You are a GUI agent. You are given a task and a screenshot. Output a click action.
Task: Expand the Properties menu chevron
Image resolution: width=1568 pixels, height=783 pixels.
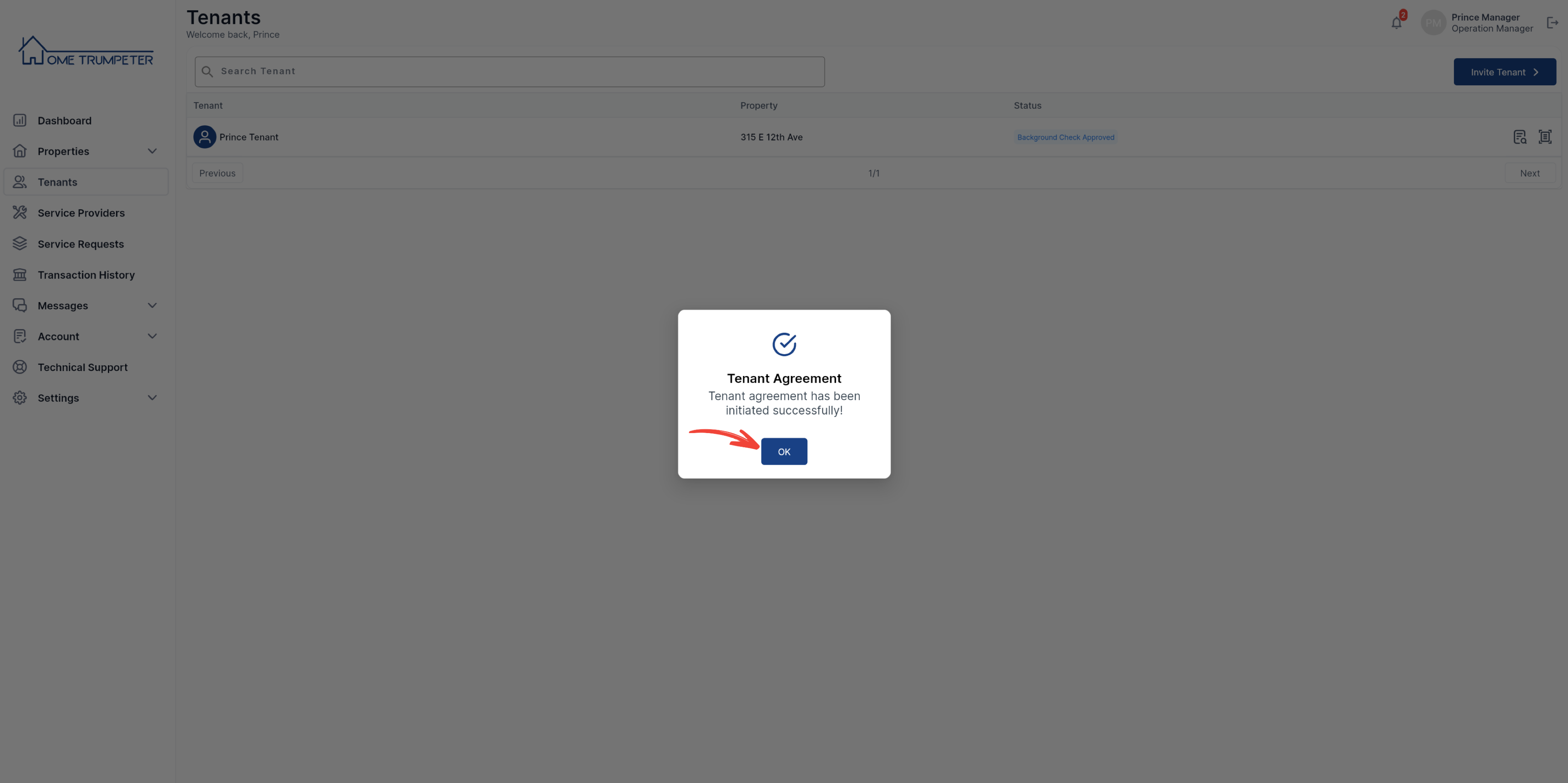(152, 151)
